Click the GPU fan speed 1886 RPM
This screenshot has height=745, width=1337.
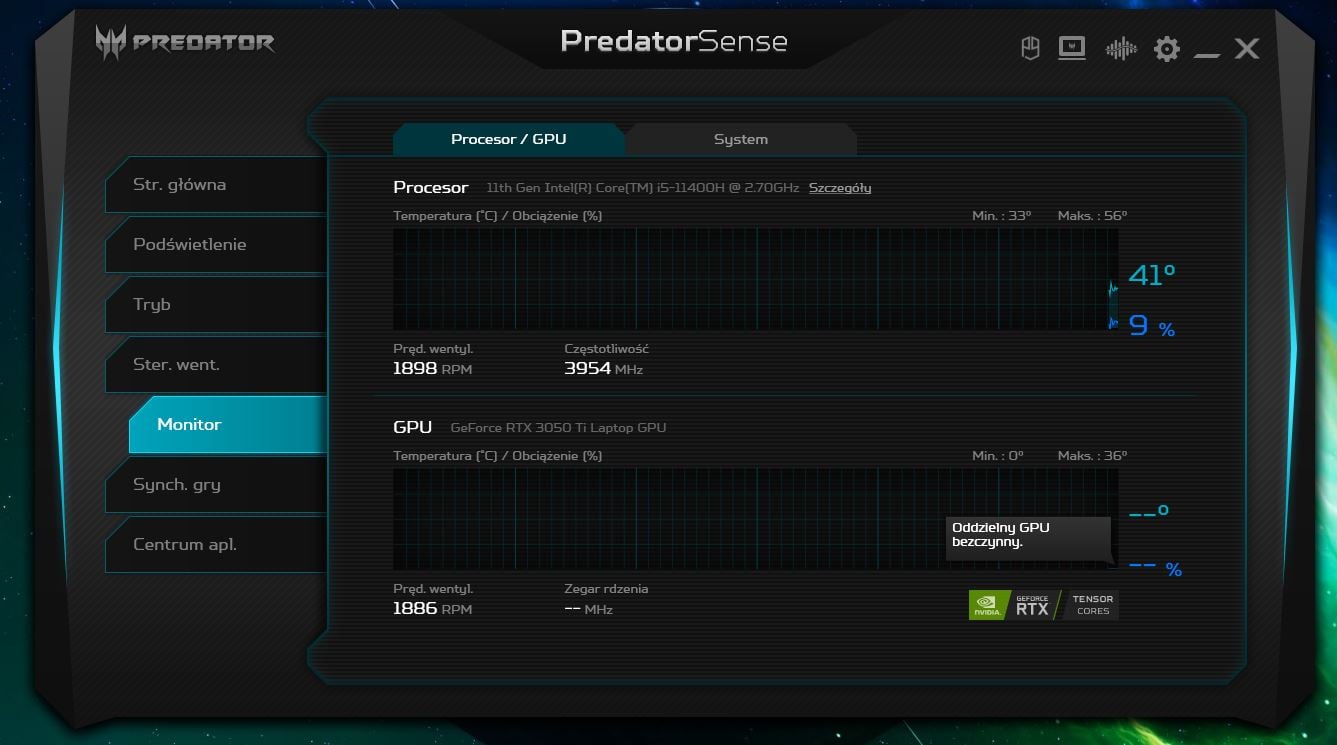tap(432, 608)
